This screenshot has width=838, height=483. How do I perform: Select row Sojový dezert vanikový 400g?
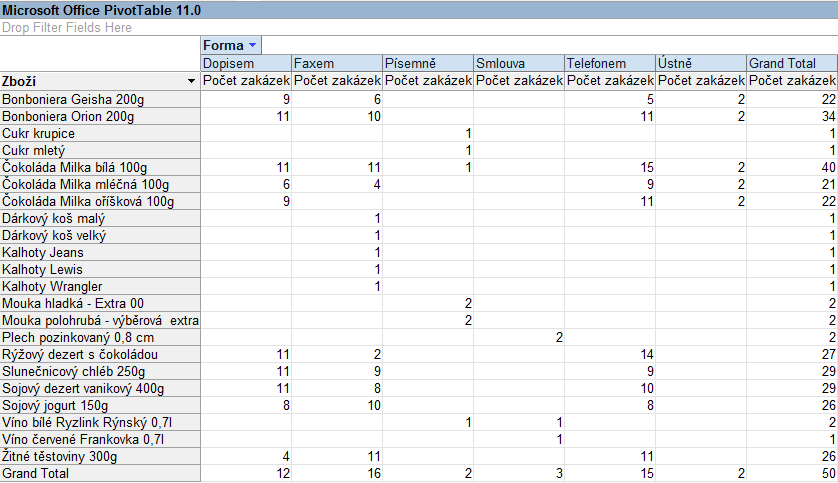[x=100, y=388]
